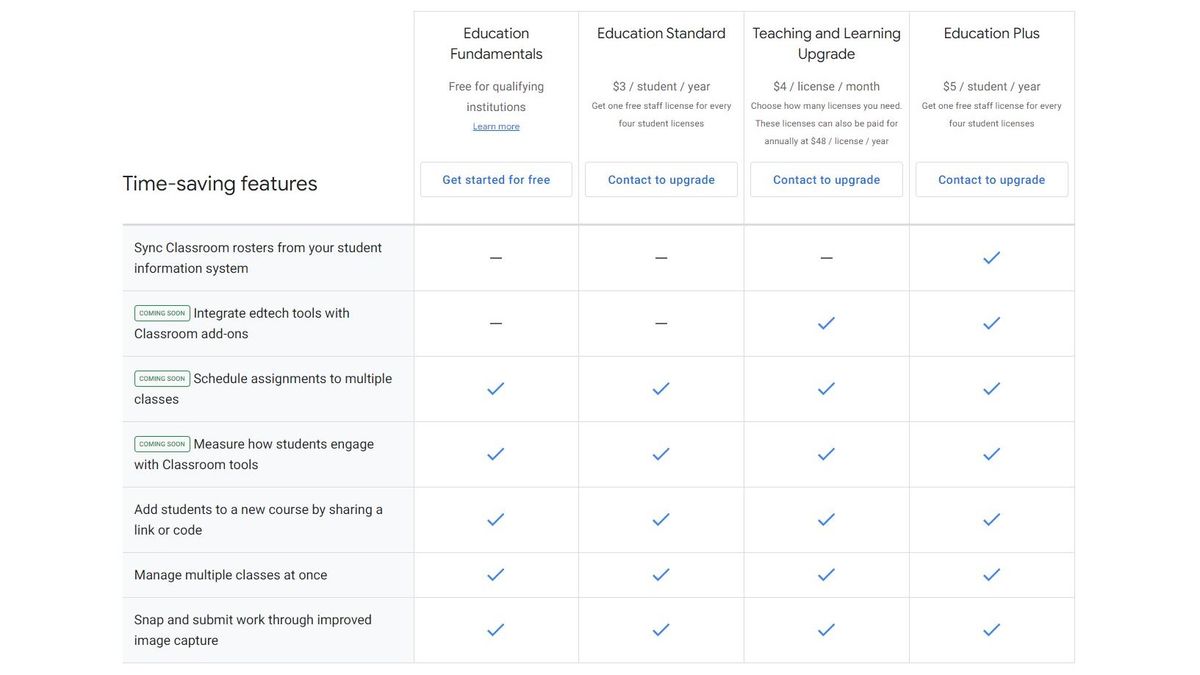This screenshot has width=1200, height=675.
Task: Select the Education Standard column header
Action: (x=661, y=31)
